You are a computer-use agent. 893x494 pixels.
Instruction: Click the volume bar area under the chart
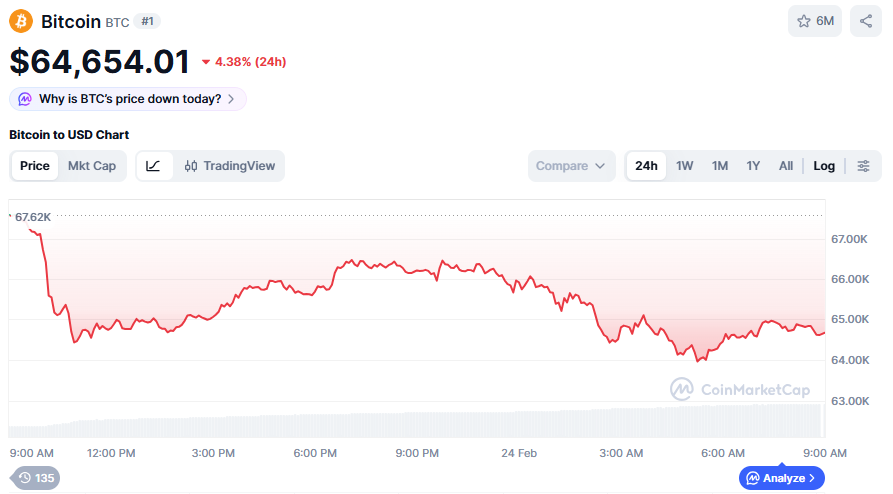point(415,424)
